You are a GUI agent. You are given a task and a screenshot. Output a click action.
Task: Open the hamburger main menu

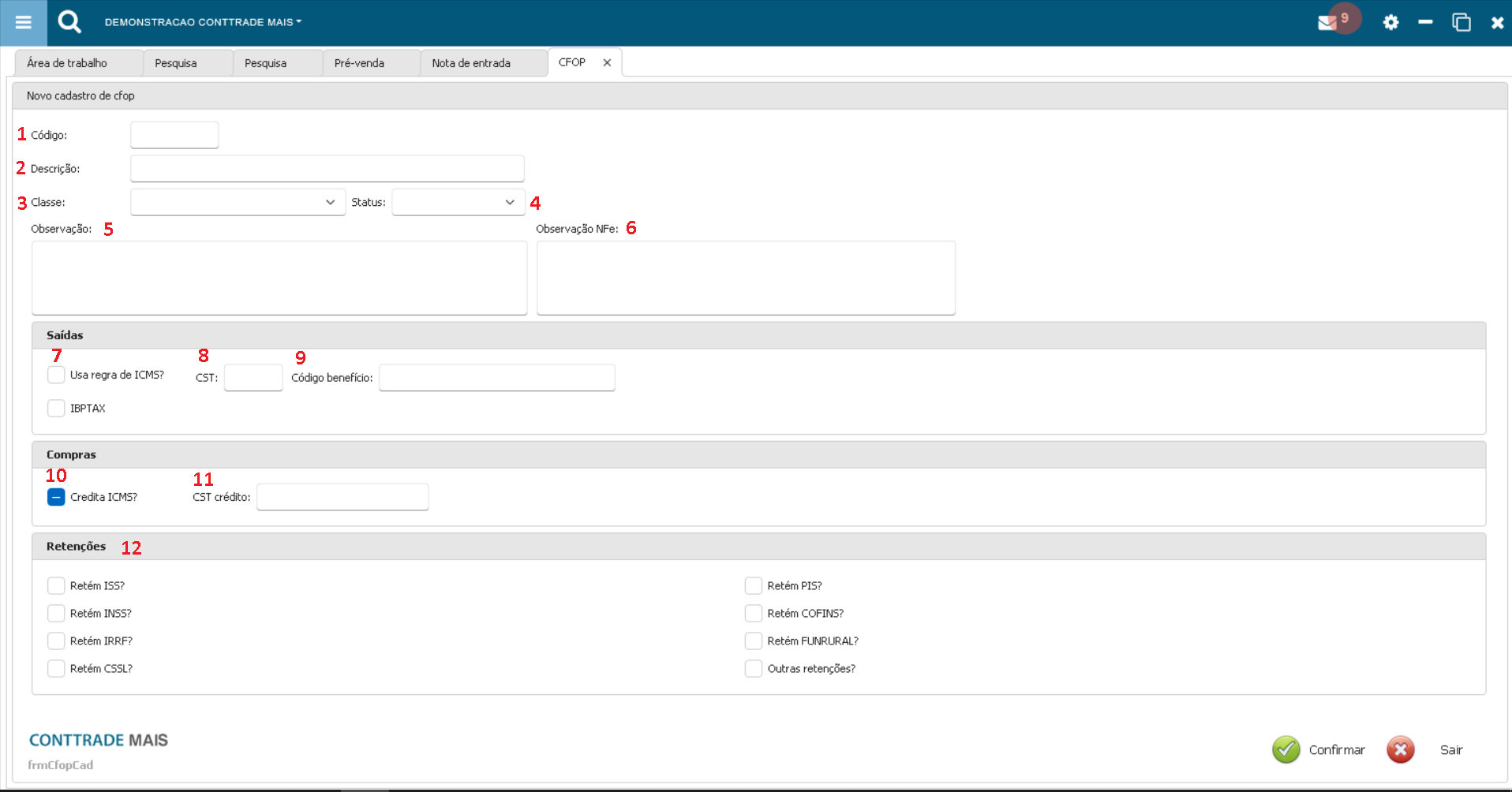point(24,22)
